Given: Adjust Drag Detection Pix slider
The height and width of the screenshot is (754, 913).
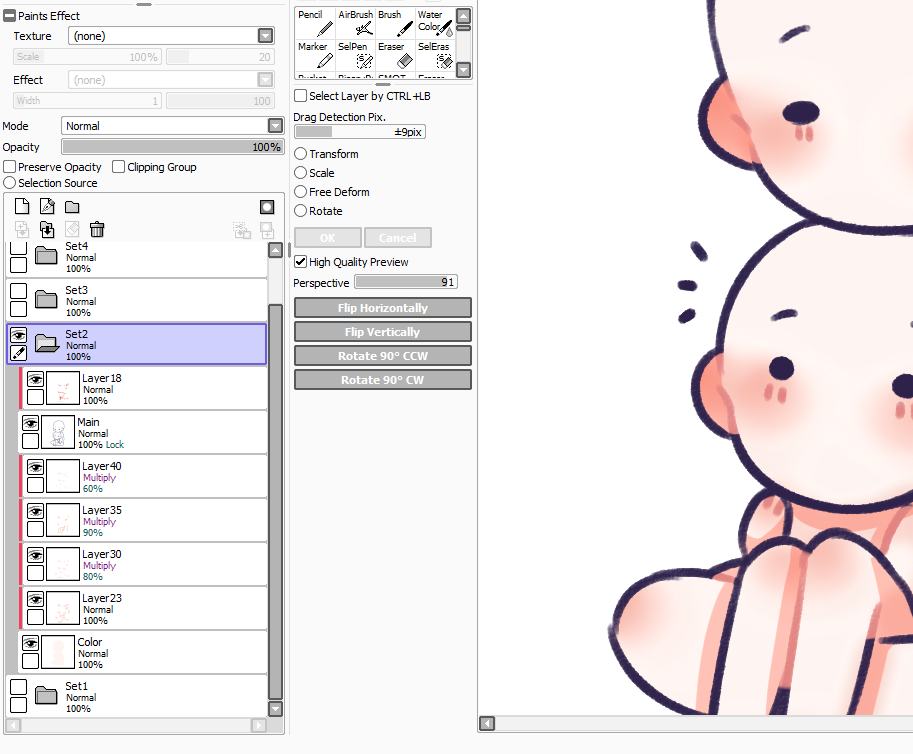Looking at the screenshot, I should [x=360, y=132].
